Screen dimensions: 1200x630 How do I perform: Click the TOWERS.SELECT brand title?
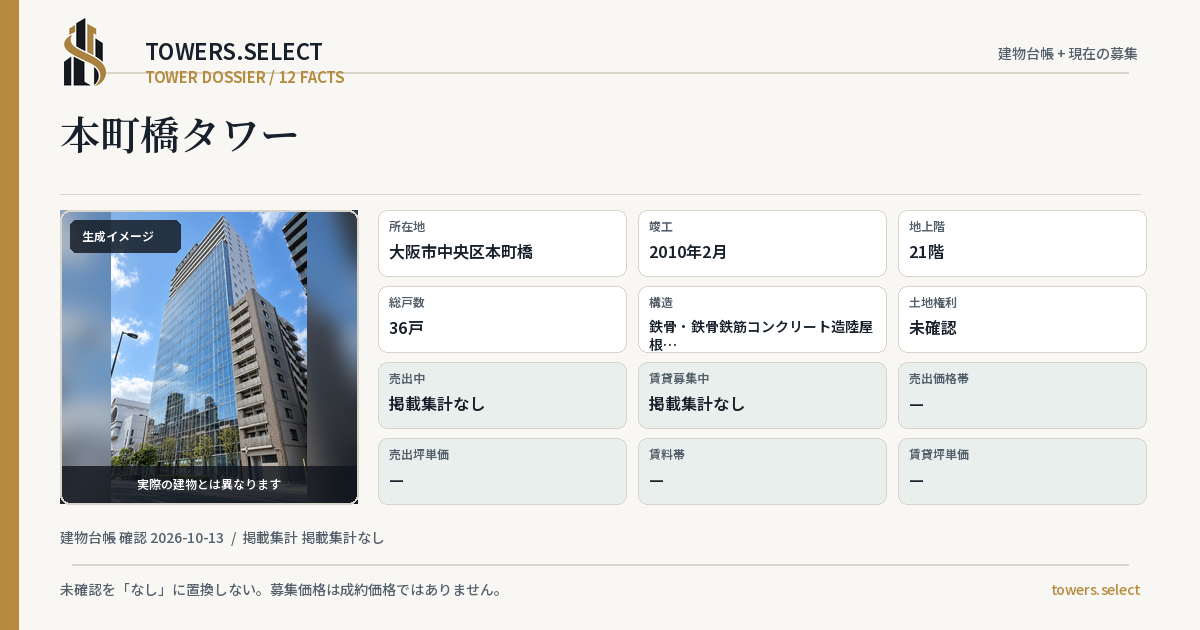[234, 52]
